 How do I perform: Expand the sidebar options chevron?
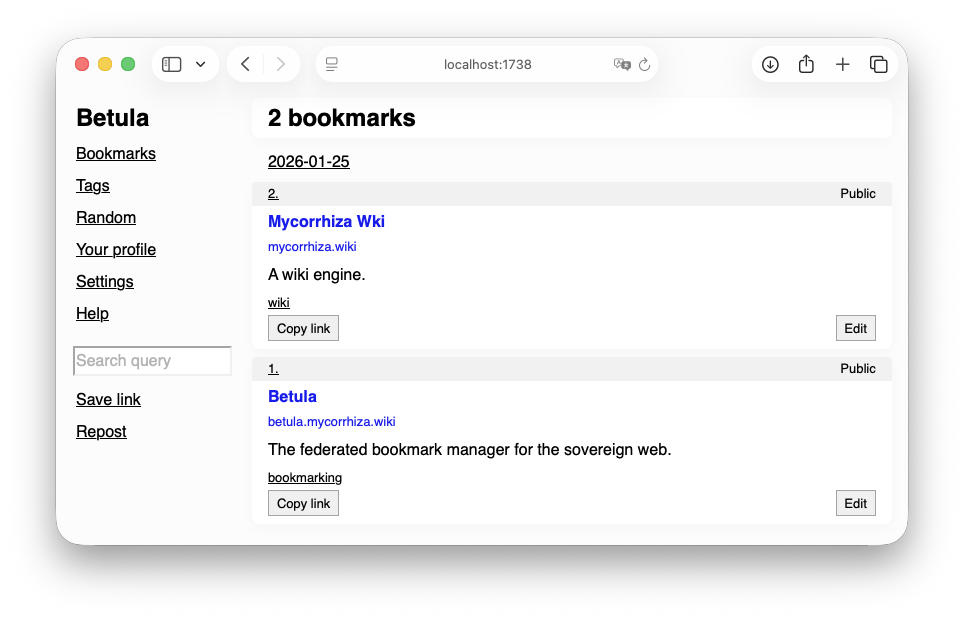pos(199,63)
